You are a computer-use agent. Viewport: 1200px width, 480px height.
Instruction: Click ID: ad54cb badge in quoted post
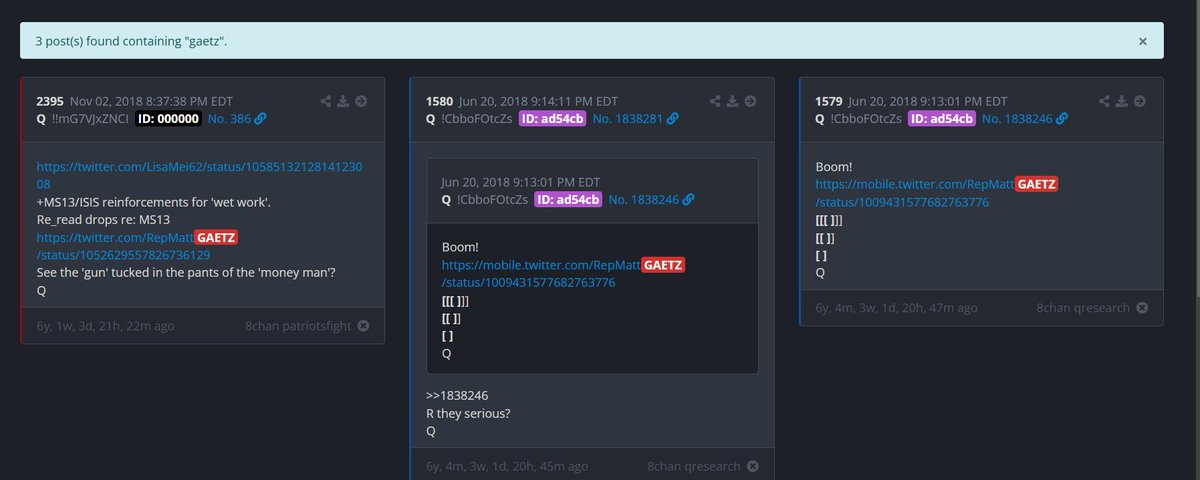pyautogui.click(x=567, y=199)
